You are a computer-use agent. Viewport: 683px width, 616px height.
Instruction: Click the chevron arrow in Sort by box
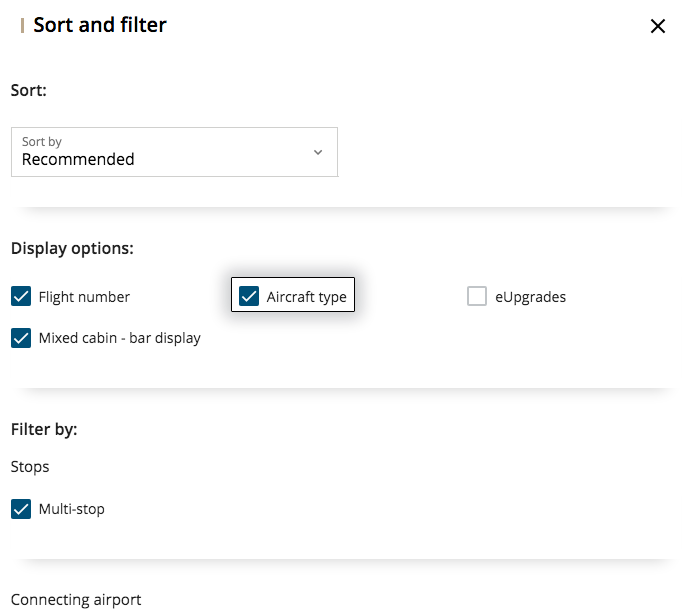click(x=318, y=152)
